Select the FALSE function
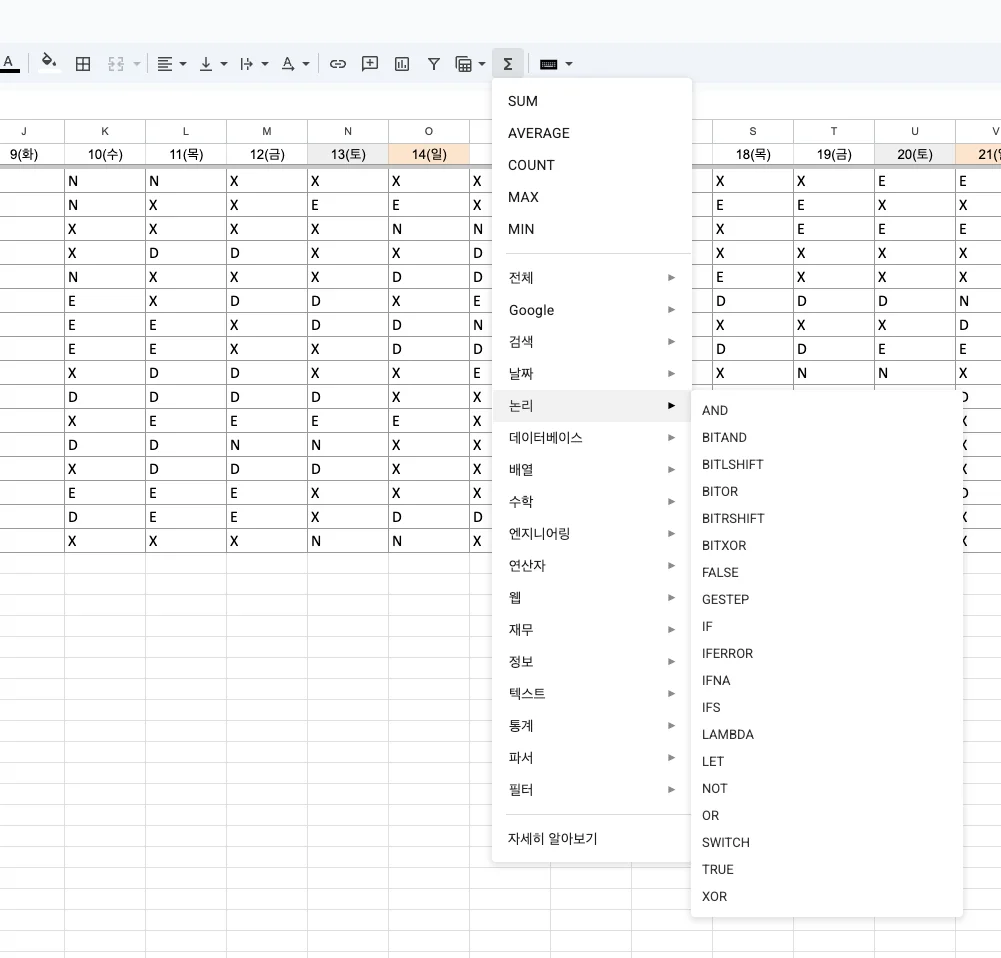The width and height of the screenshot is (1001, 958). click(827, 573)
